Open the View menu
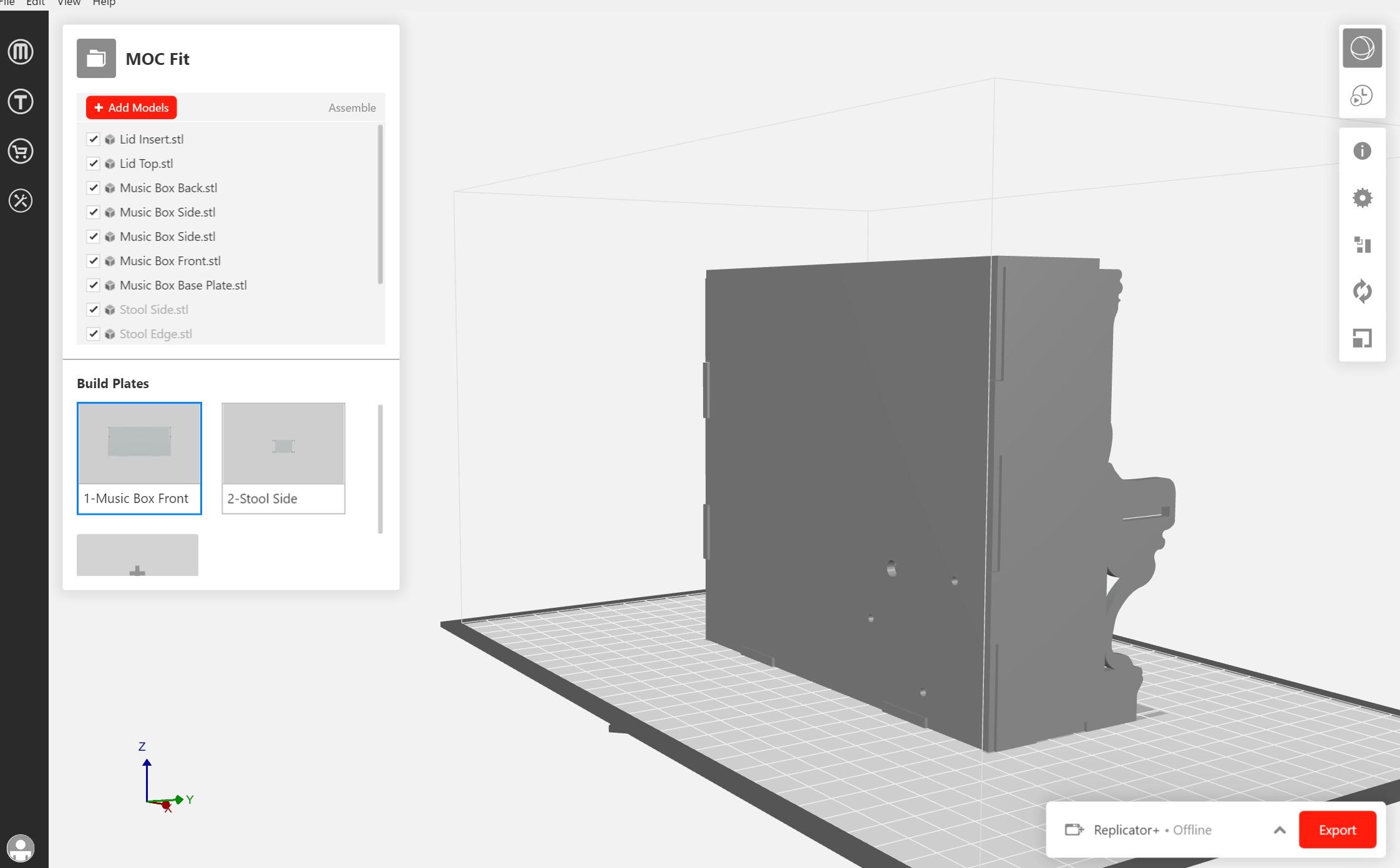1400x868 pixels. [x=69, y=3]
